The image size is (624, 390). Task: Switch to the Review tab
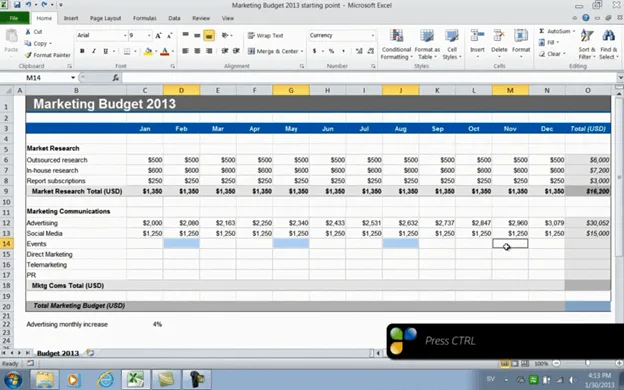(x=201, y=18)
